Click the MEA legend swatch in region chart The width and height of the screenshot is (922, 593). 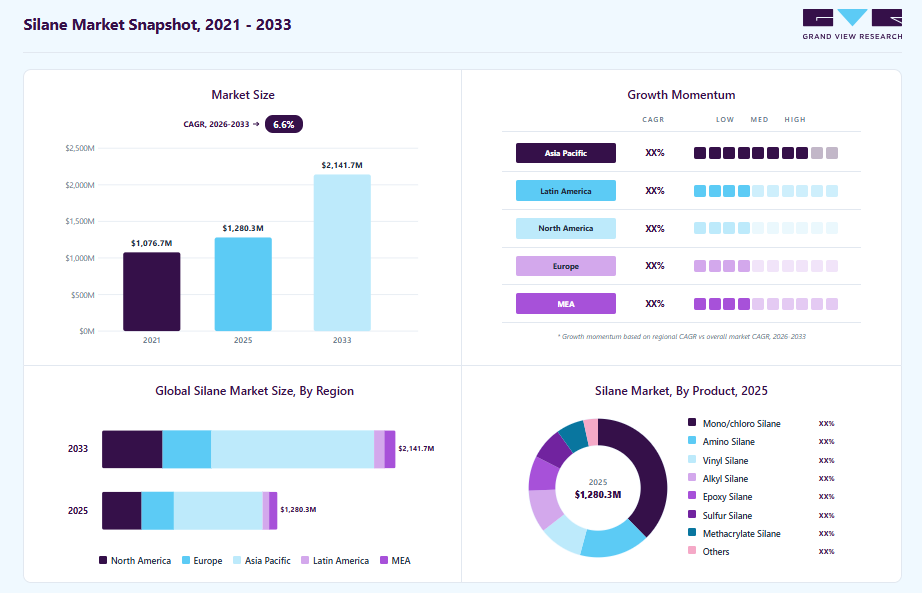coord(384,560)
